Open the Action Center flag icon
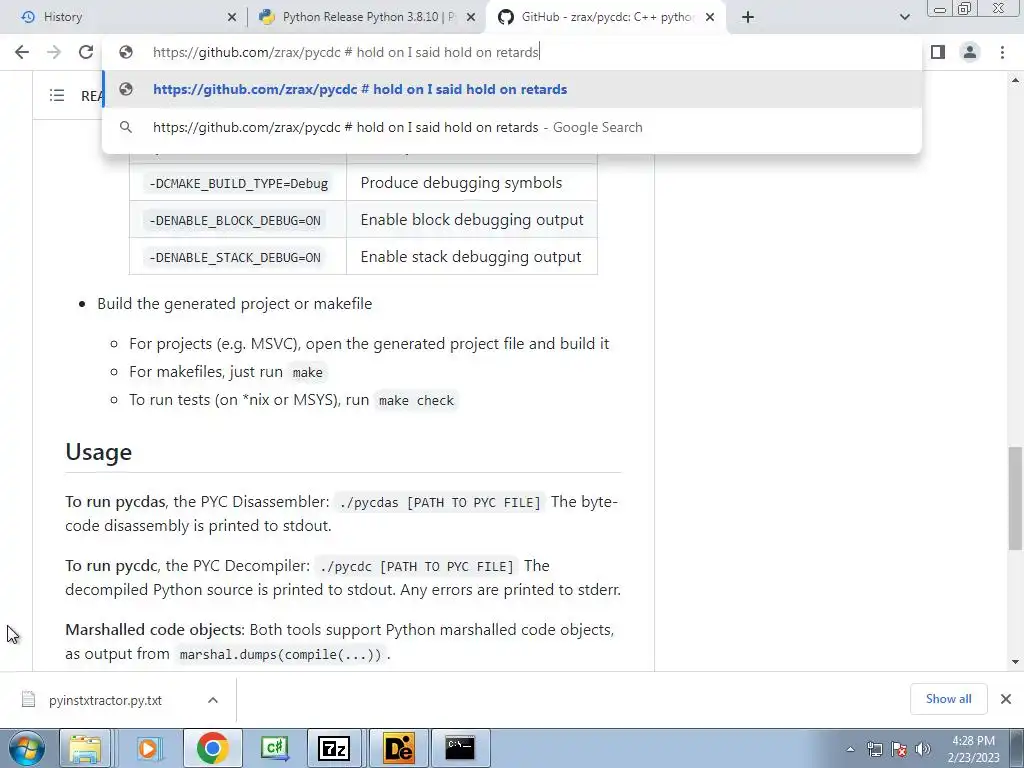Viewport: 1024px width, 768px height. [899, 749]
